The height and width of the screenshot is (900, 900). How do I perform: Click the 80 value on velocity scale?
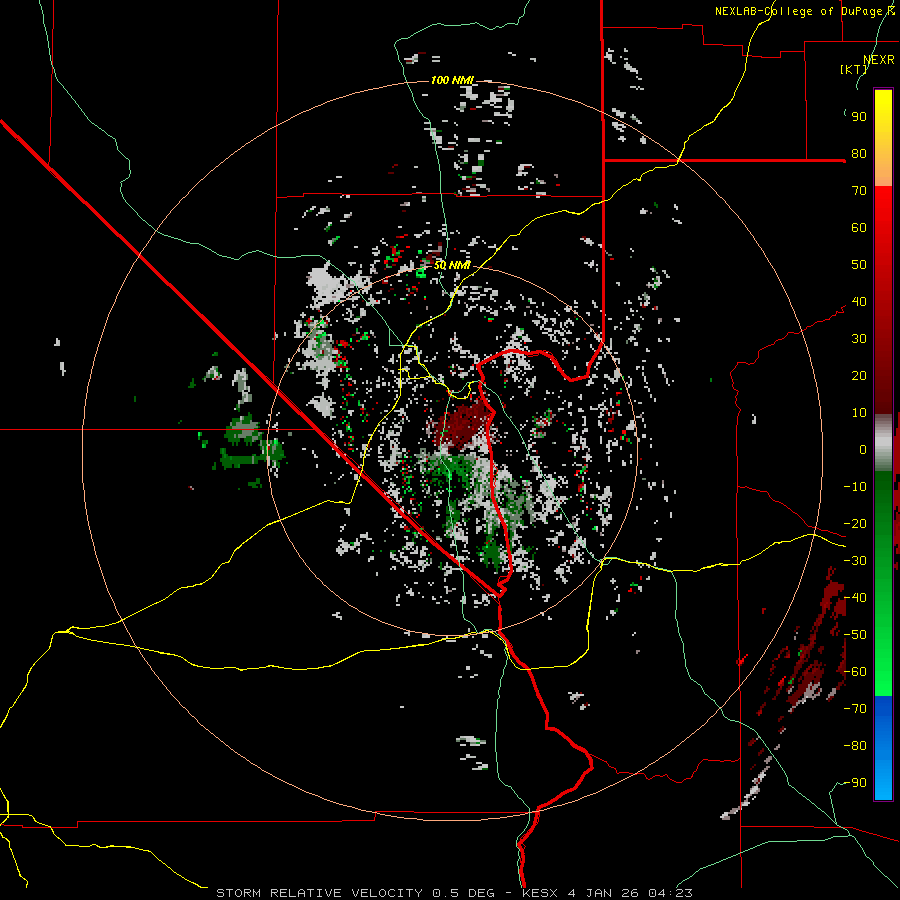pyautogui.click(x=859, y=153)
